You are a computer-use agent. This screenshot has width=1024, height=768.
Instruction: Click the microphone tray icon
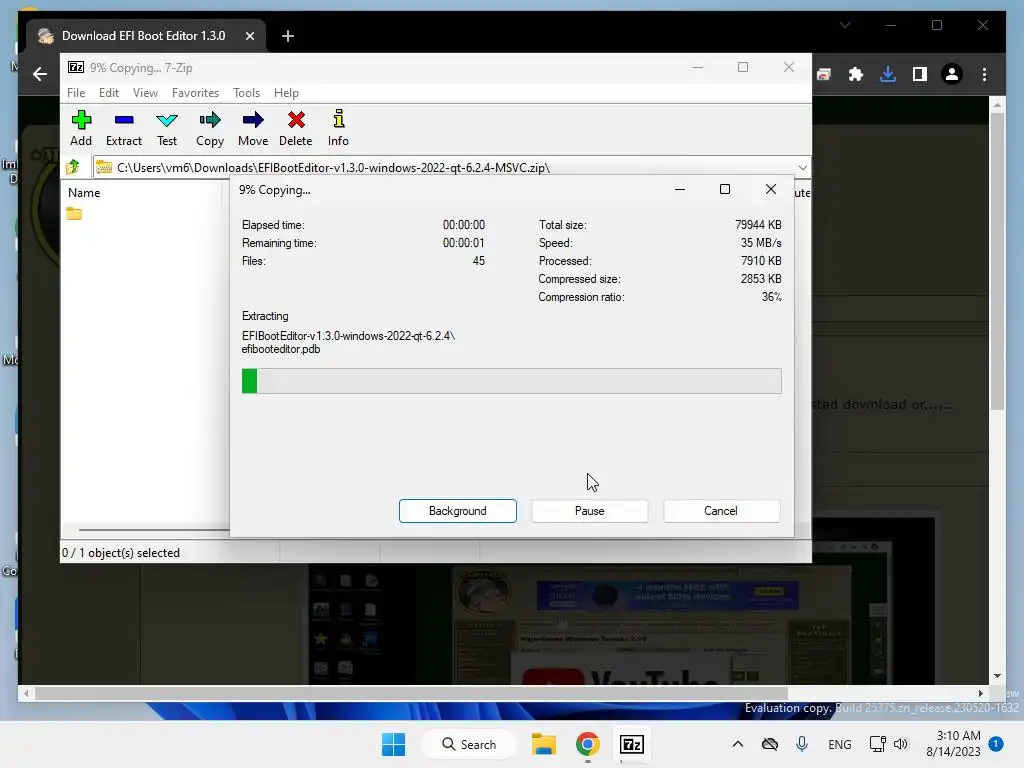click(802, 744)
